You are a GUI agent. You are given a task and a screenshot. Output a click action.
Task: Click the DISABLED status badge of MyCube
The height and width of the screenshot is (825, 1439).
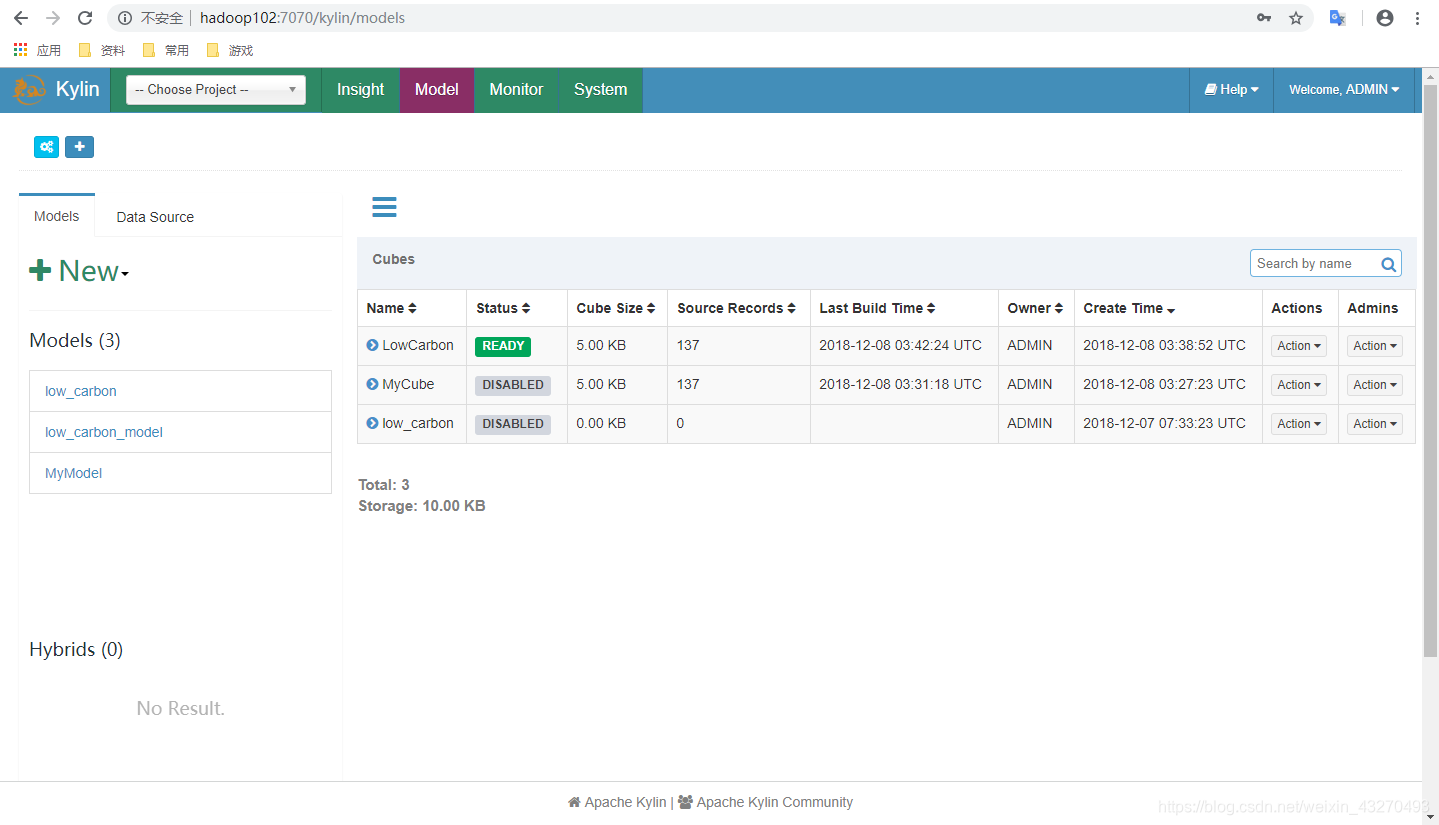pos(513,385)
